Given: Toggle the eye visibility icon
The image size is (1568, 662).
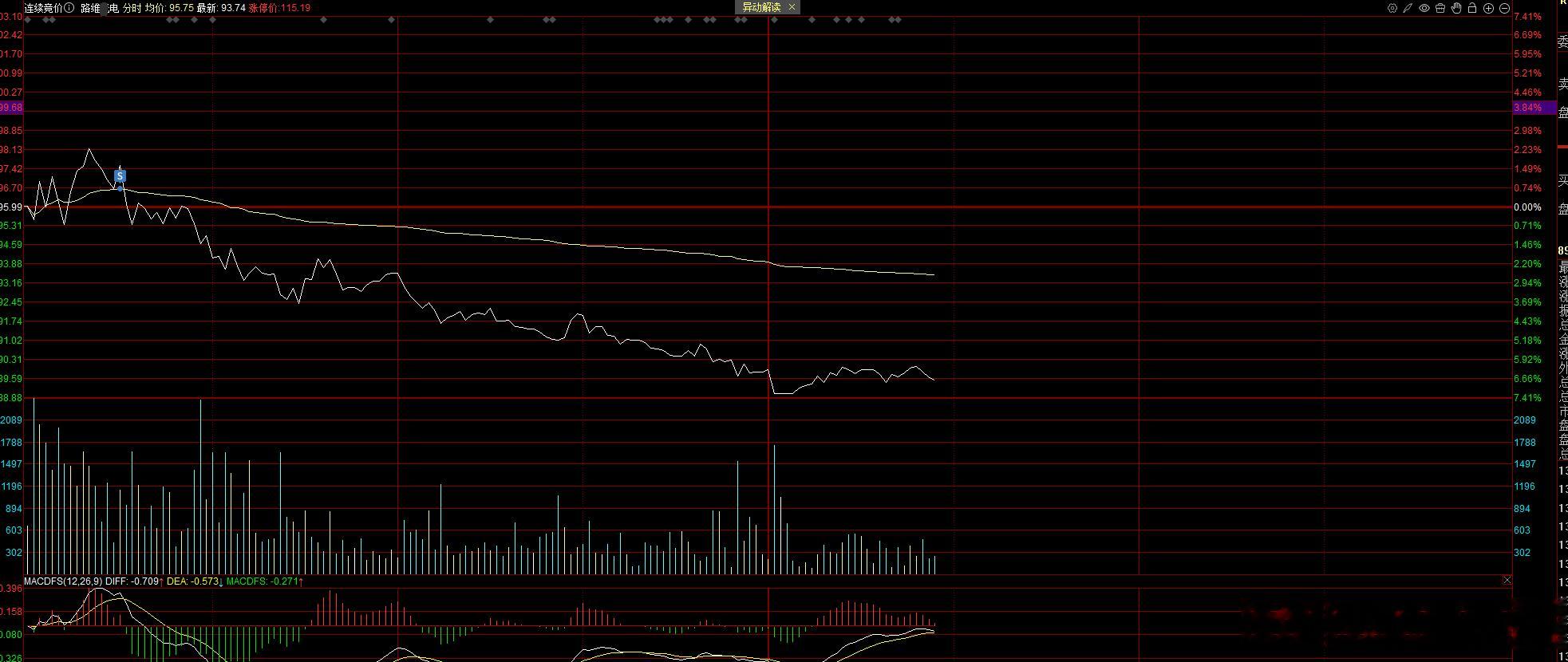Looking at the screenshot, I should pos(1424,8).
